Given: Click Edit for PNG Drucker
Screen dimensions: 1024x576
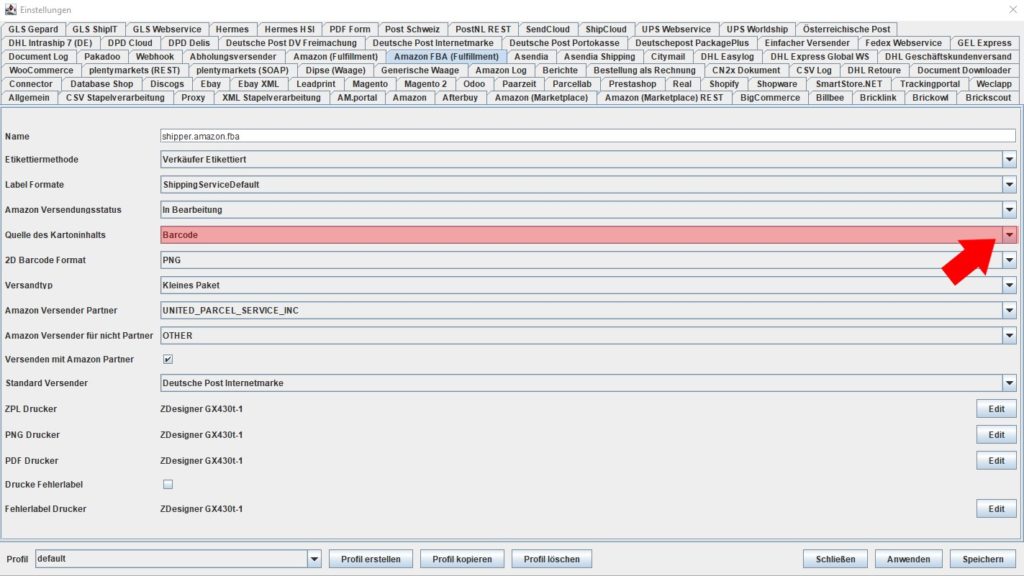Looking at the screenshot, I should pos(996,435).
